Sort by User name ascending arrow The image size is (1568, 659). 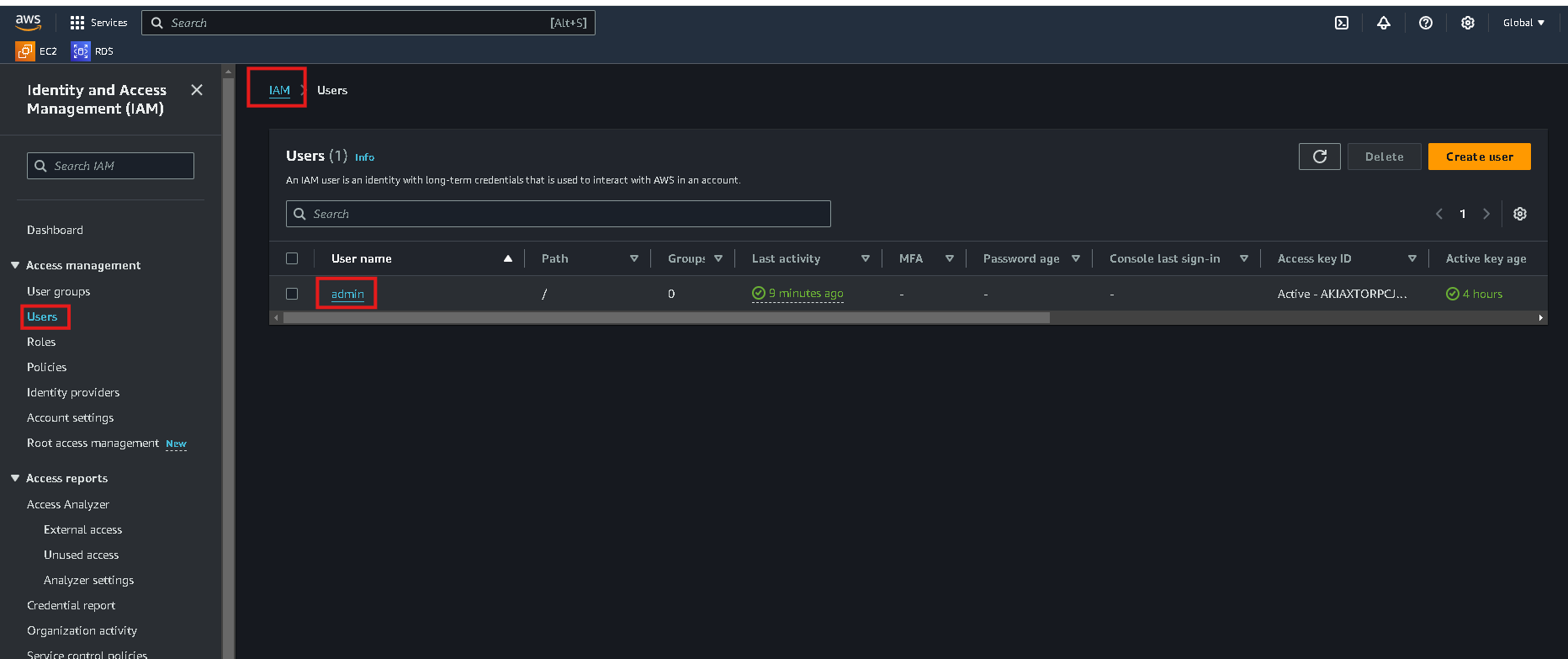tap(508, 258)
